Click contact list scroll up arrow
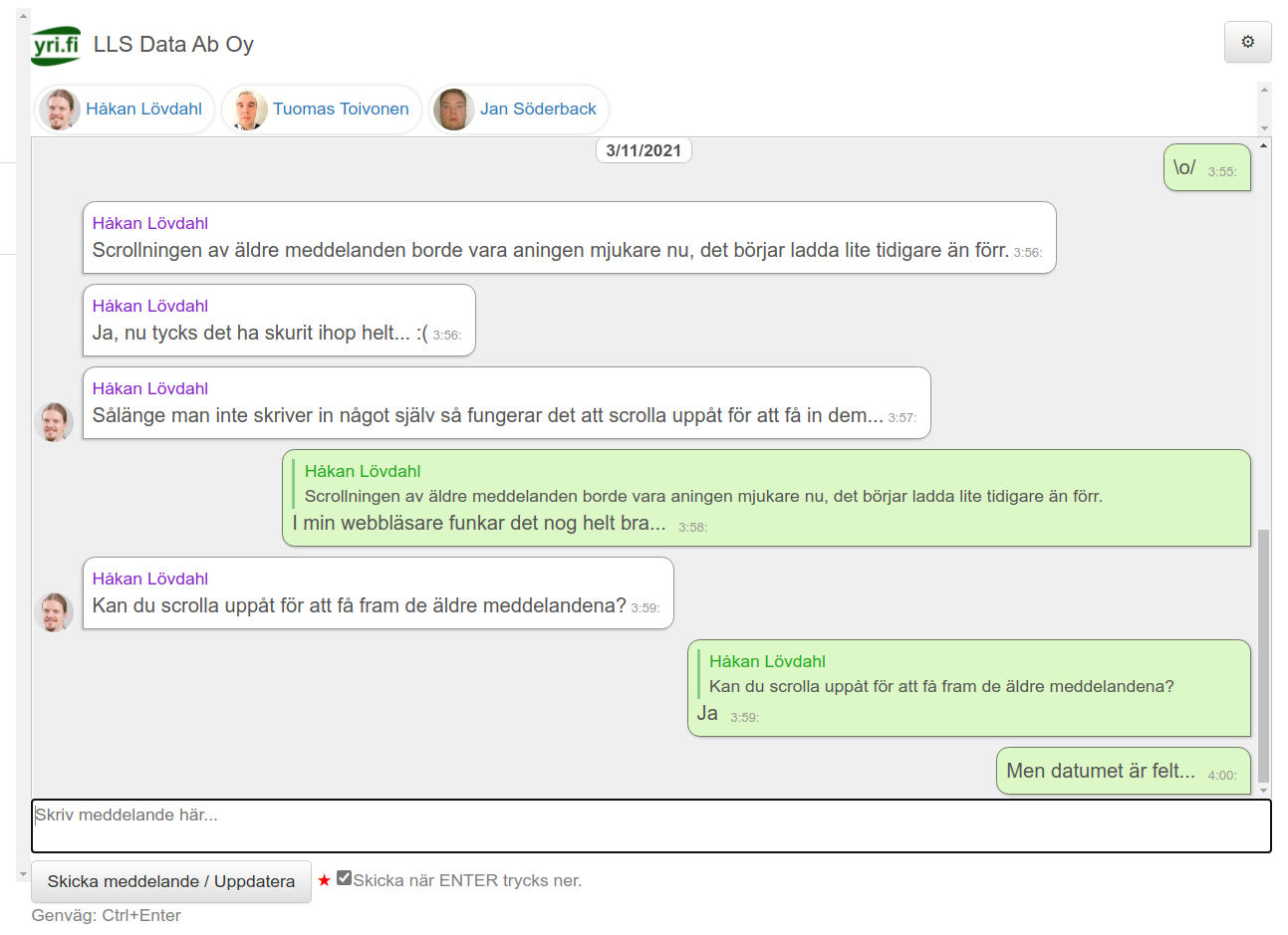The height and width of the screenshot is (935, 1288). [1265, 90]
